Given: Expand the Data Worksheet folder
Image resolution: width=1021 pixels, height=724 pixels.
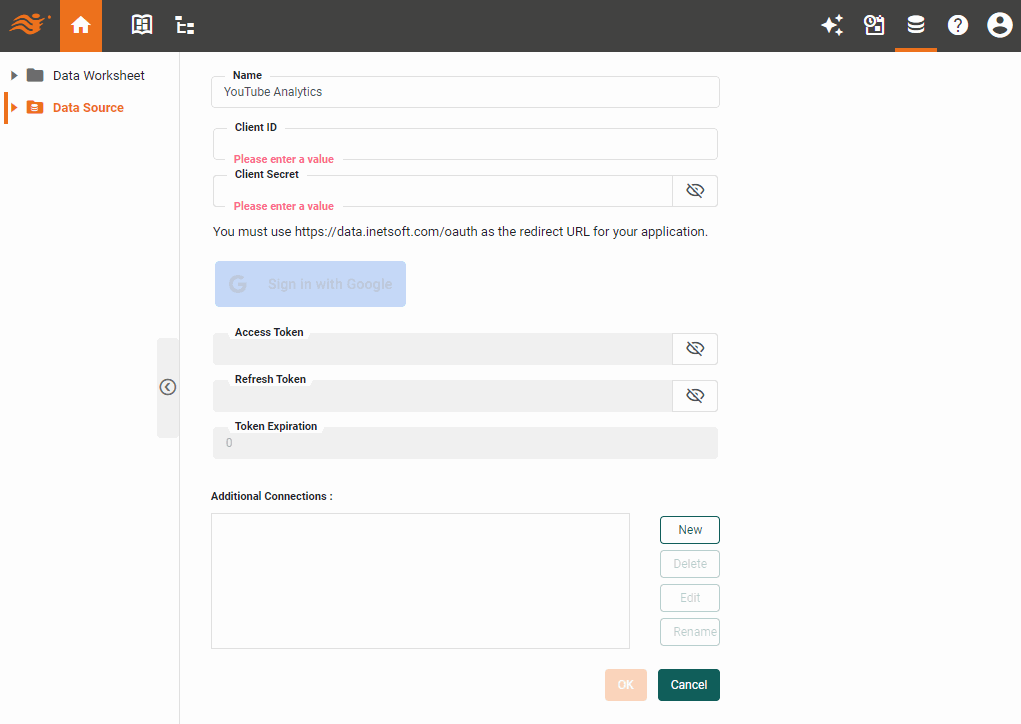Looking at the screenshot, I should 13,74.
